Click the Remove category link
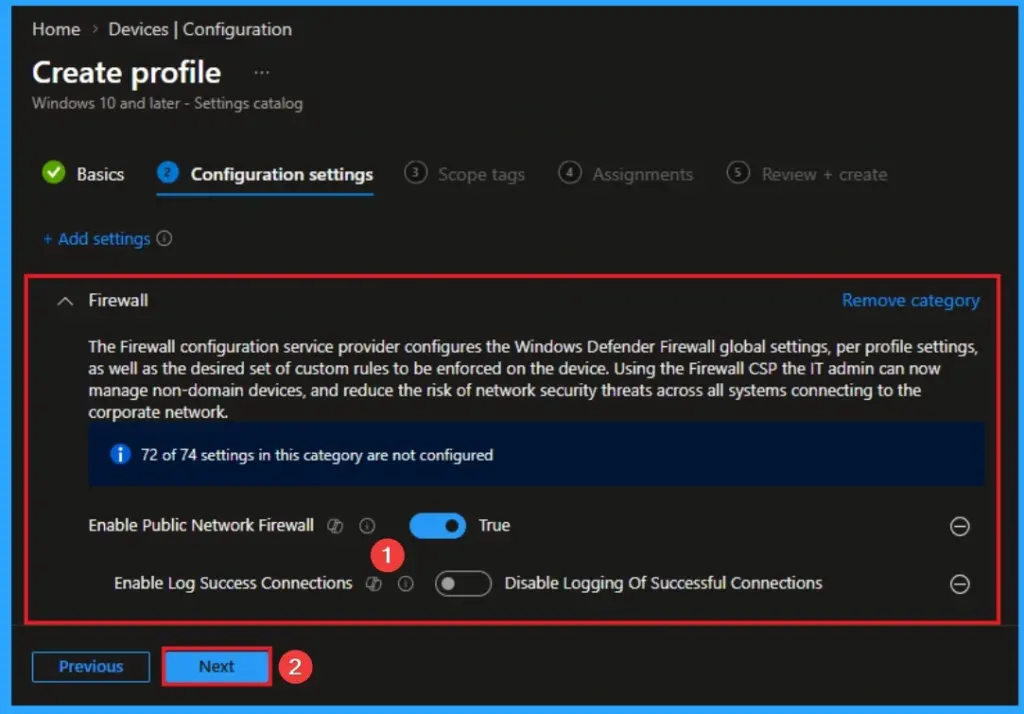Screen dimensions: 1024x714 pos(910,300)
